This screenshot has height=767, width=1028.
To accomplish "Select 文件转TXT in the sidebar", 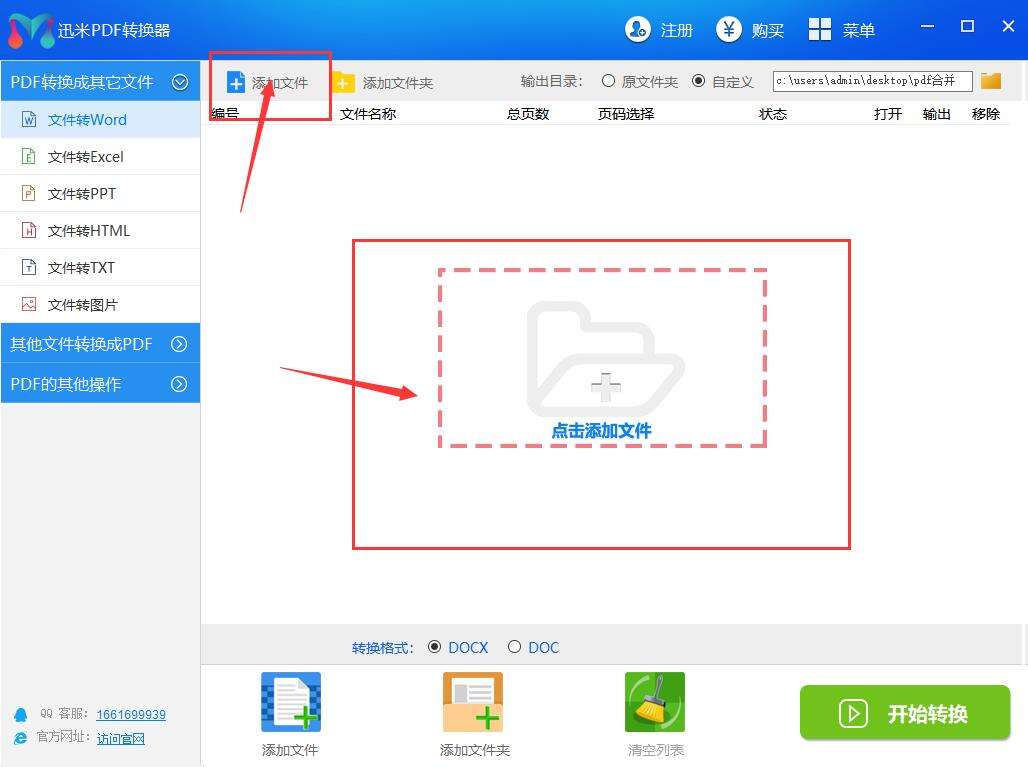I will click(100, 267).
